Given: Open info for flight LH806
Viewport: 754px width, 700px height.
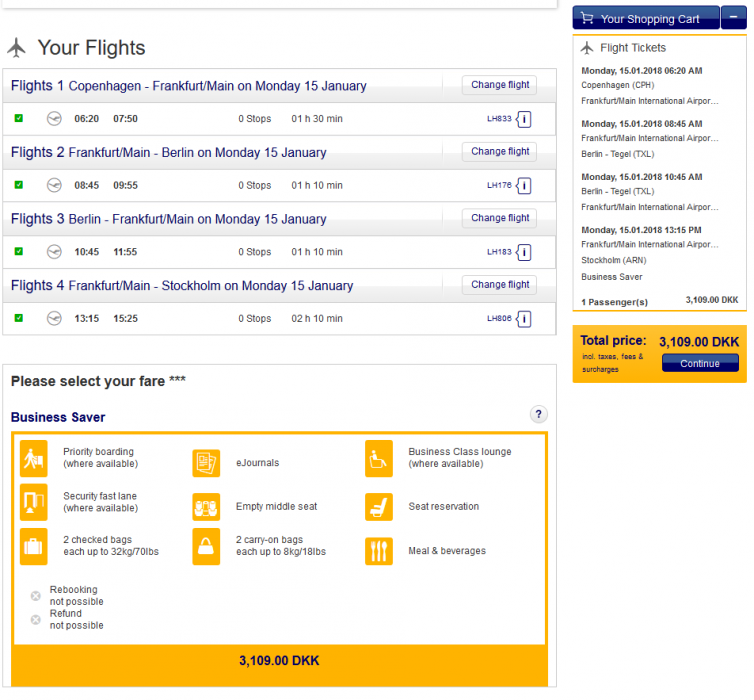Looking at the screenshot, I should click(x=524, y=319).
